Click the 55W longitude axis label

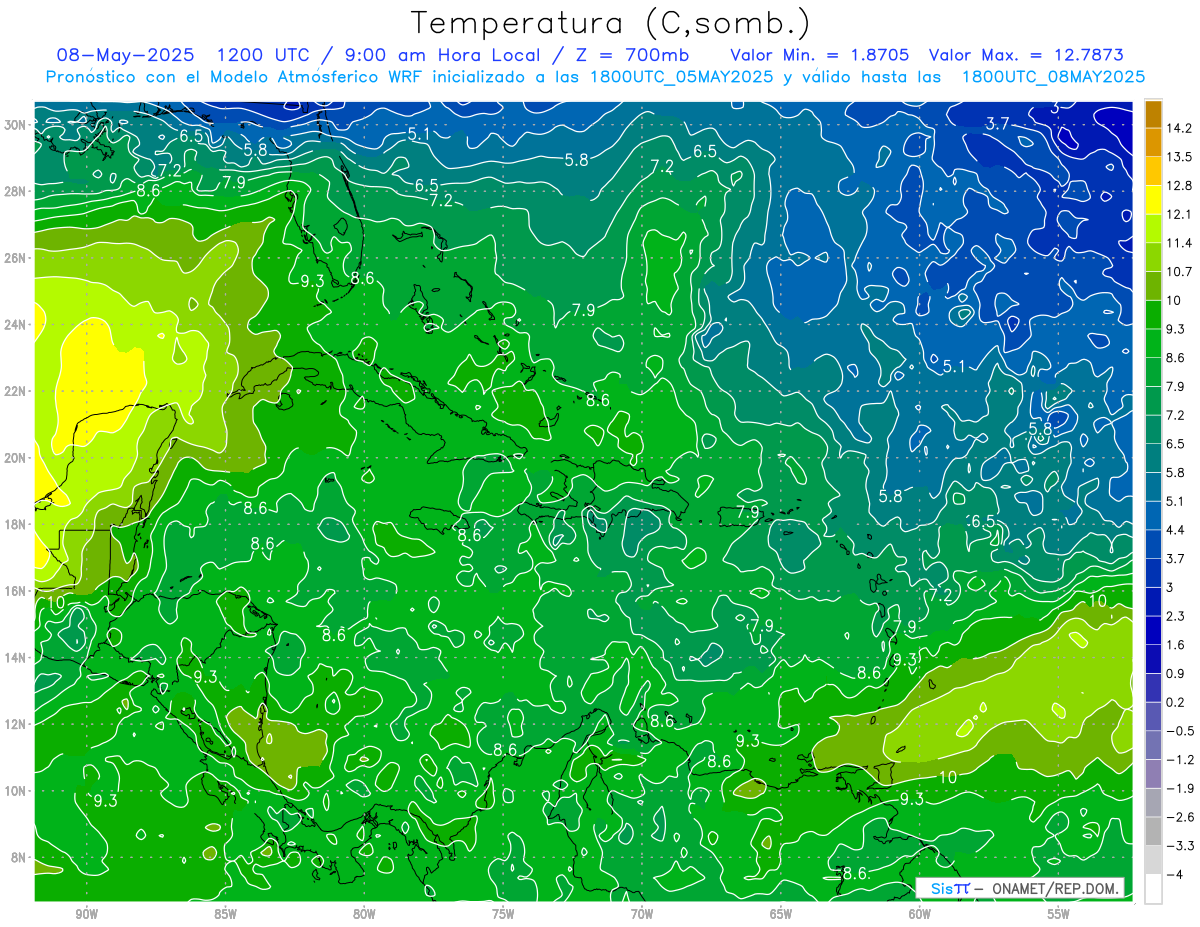[x=1059, y=914]
